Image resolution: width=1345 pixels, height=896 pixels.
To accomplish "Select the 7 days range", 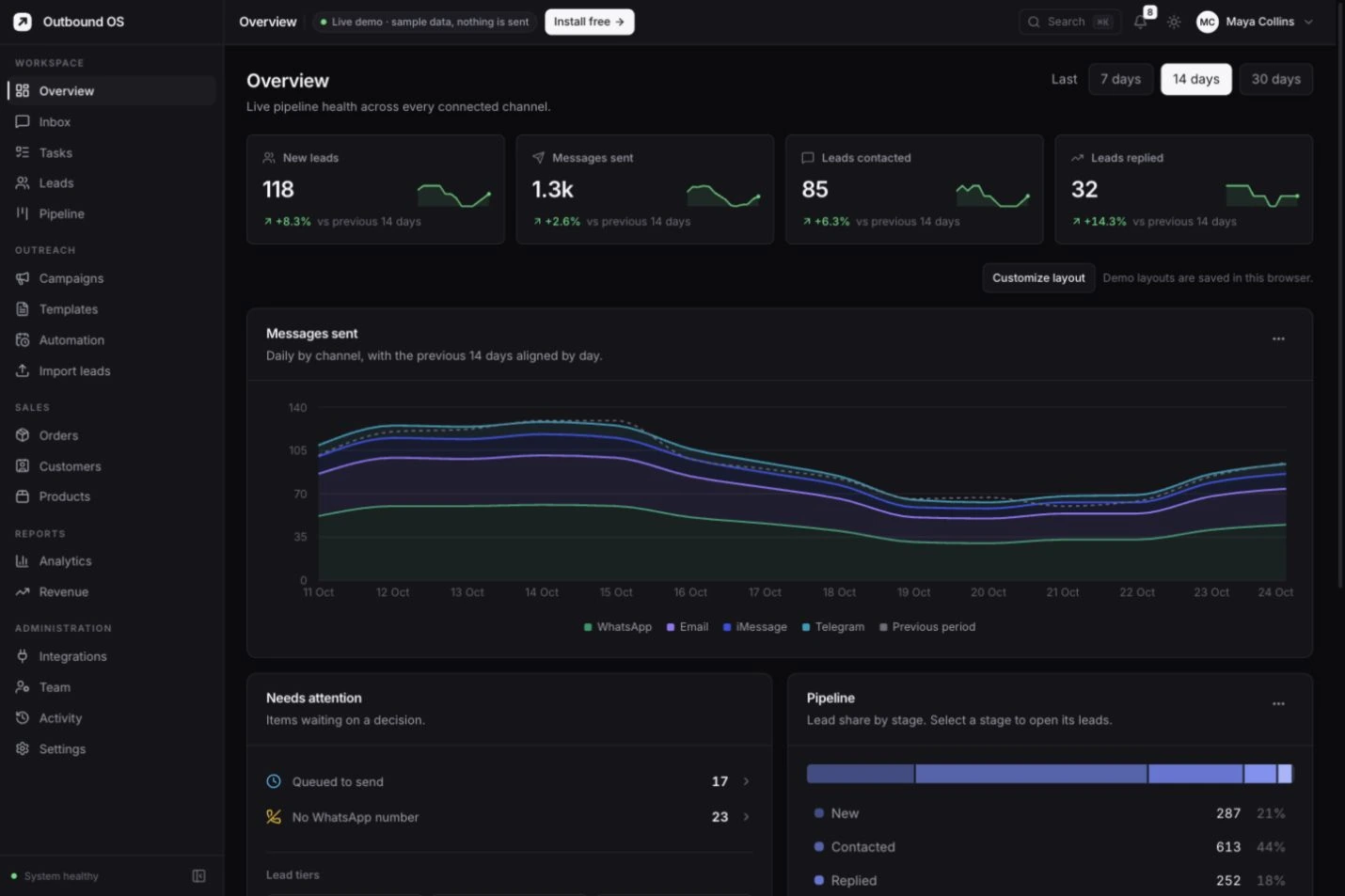I will click(x=1120, y=79).
